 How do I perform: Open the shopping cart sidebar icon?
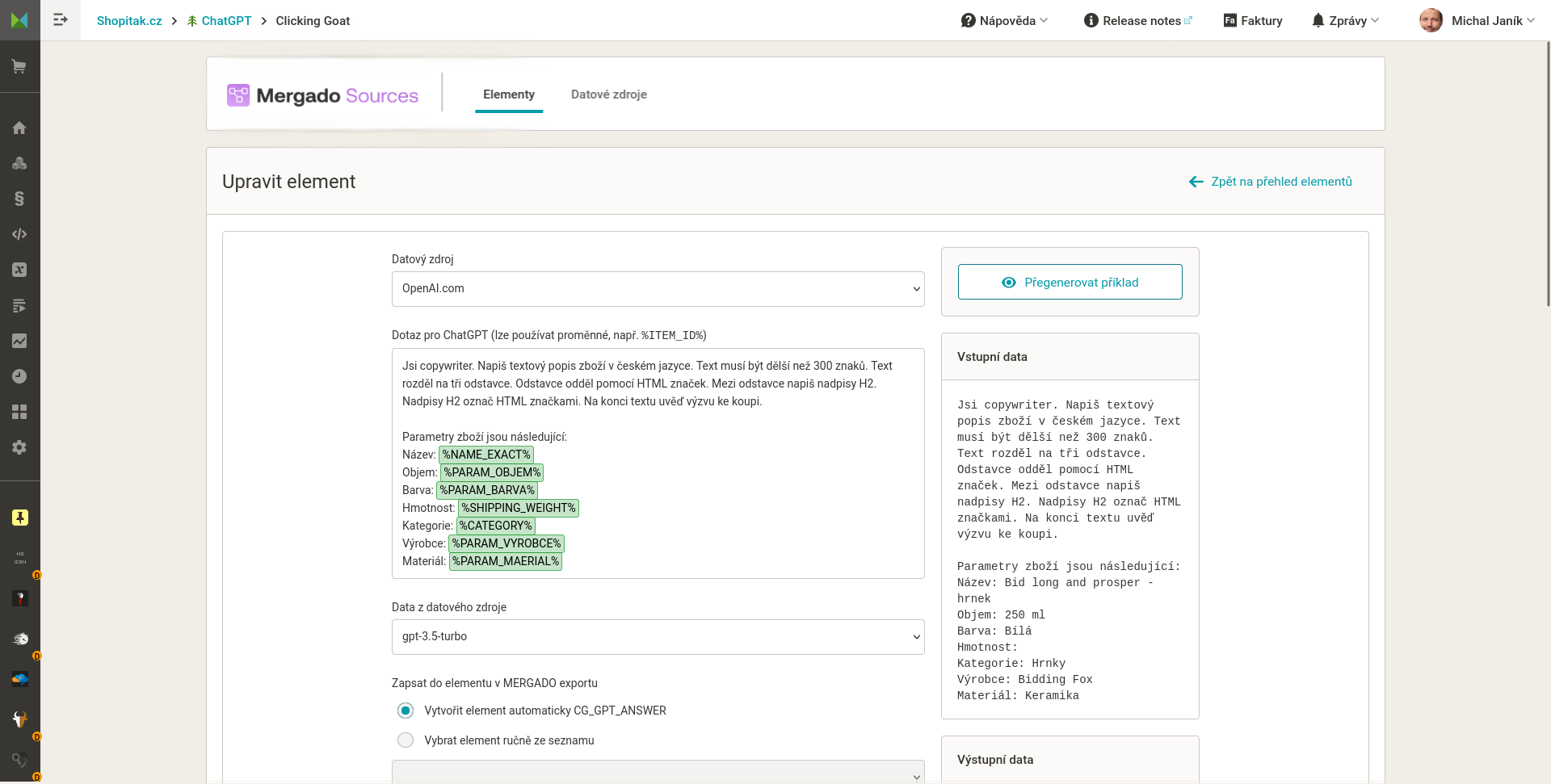(x=19, y=67)
